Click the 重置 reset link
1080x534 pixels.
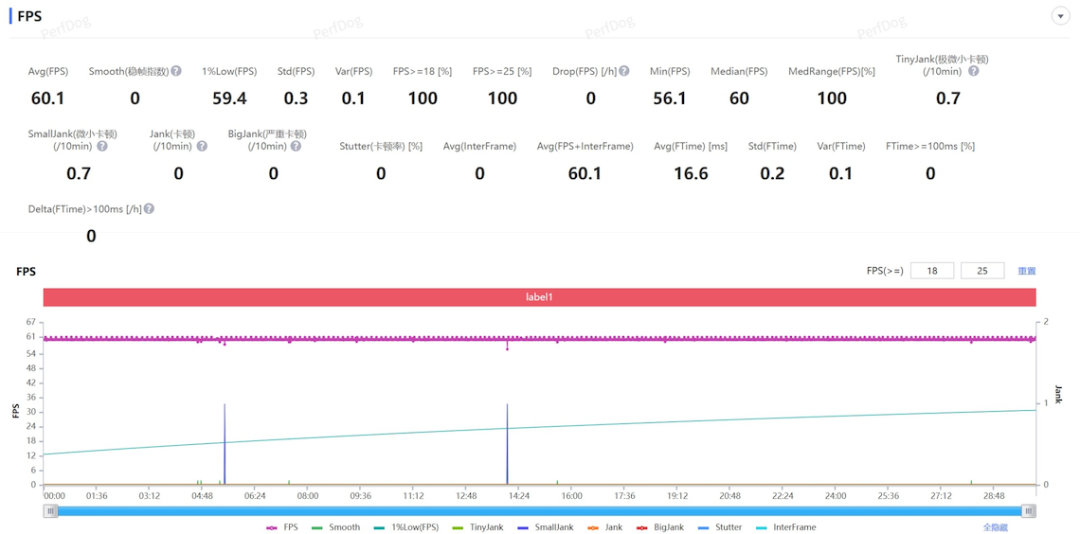1027,271
